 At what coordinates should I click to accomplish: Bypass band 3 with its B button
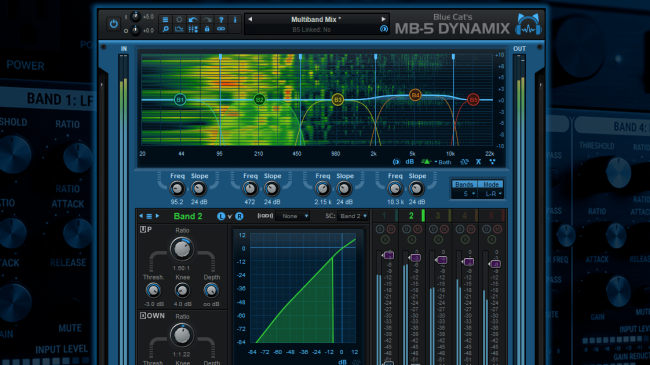point(433,229)
